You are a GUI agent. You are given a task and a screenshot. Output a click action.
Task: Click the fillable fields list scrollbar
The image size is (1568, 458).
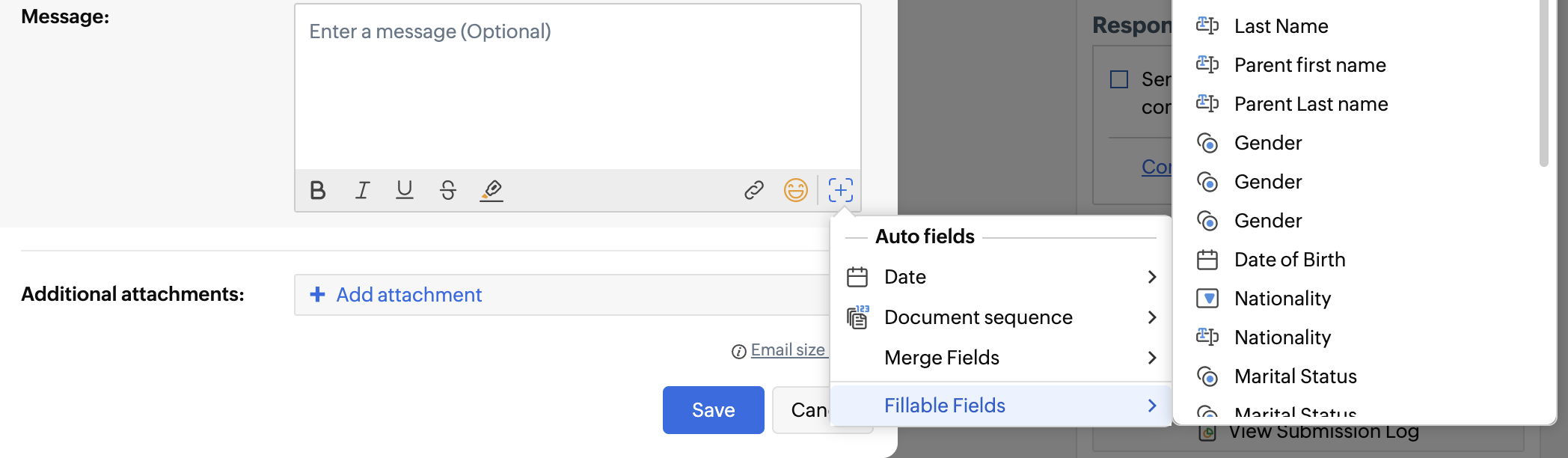tap(1543, 82)
